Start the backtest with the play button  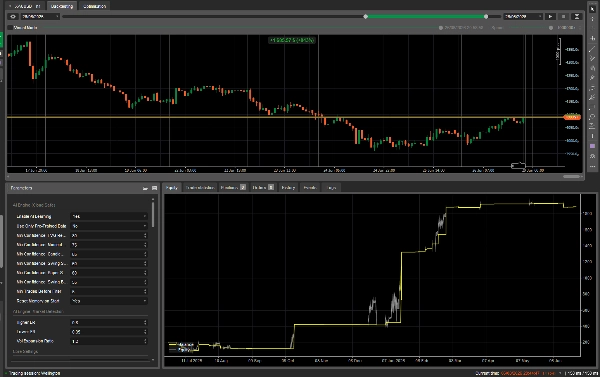tap(550, 16)
